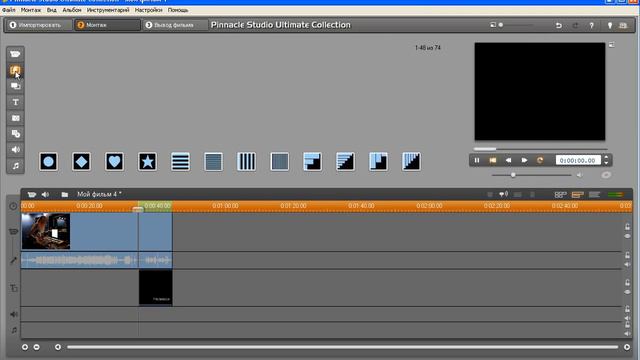Open the Настройки menu
The height and width of the screenshot is (360, 640).
pos(149,10)
